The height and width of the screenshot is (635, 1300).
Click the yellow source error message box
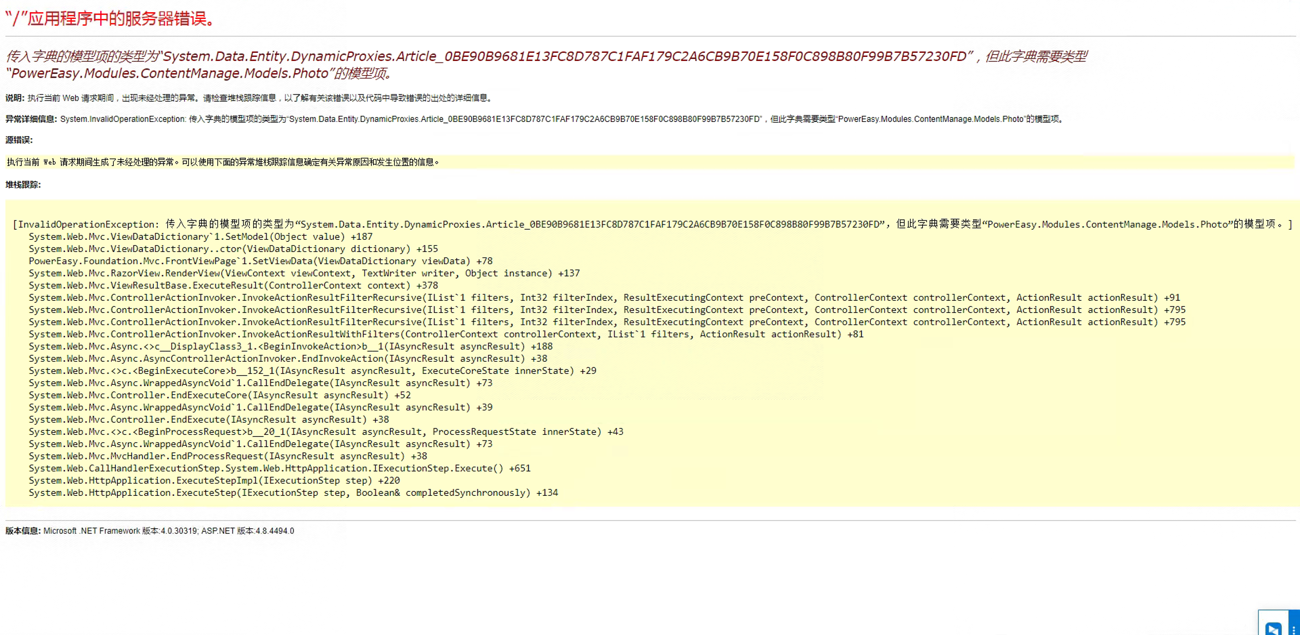(650, 162)
